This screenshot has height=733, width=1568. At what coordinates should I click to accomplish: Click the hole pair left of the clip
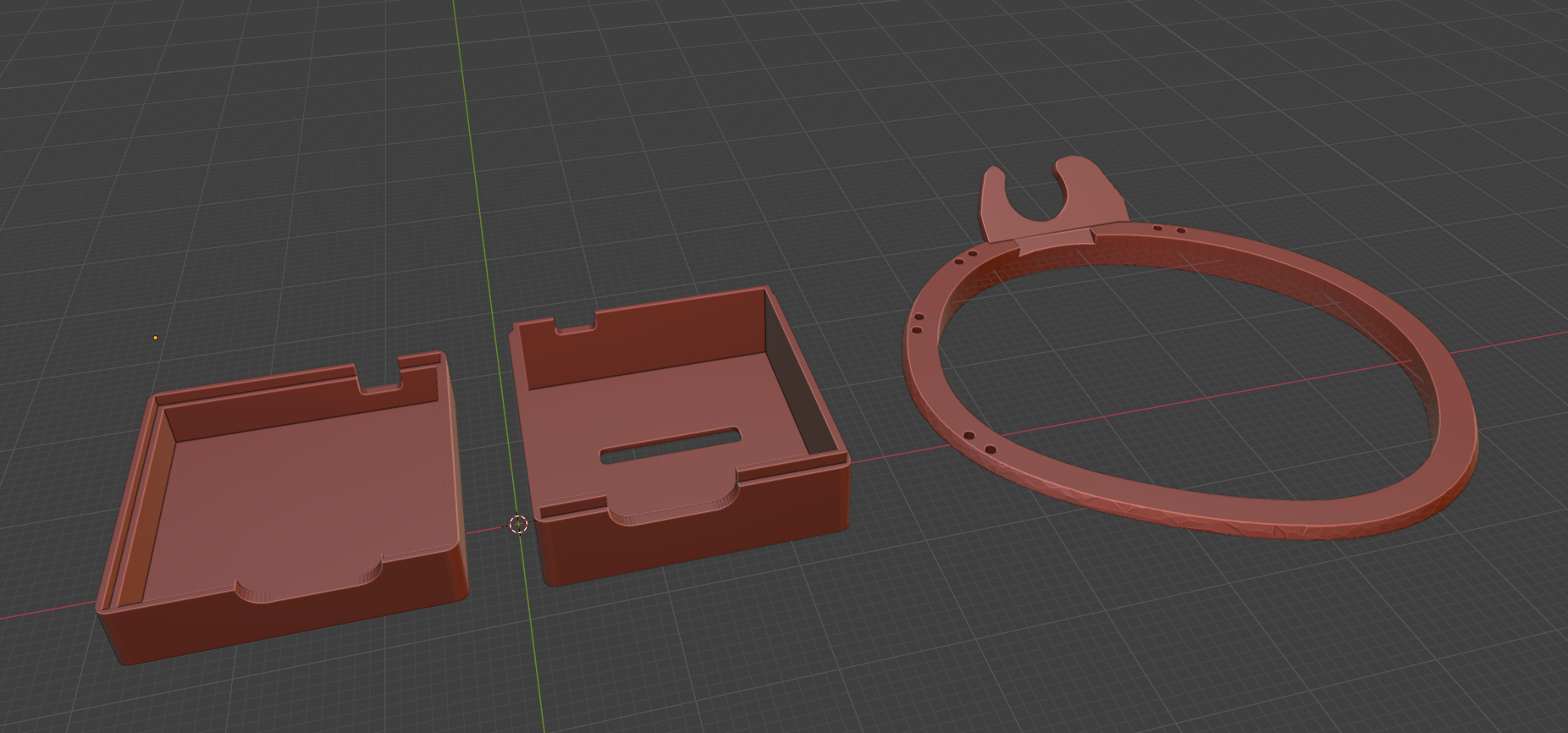[966, 253]
